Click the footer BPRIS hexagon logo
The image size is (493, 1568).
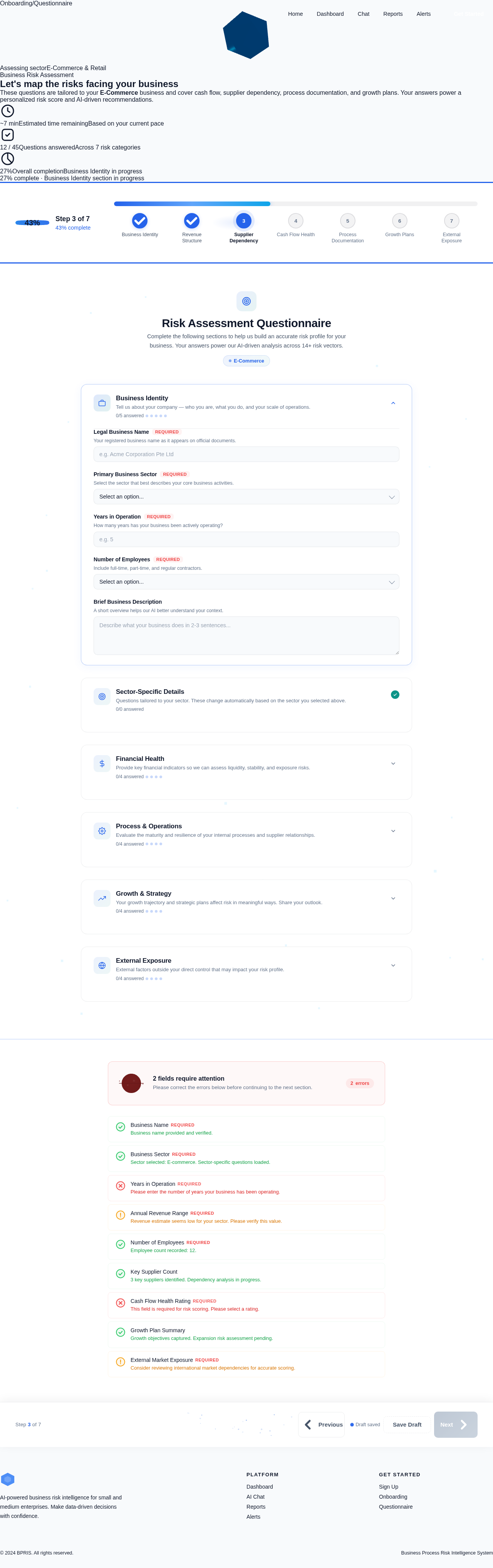[7, 1479]
